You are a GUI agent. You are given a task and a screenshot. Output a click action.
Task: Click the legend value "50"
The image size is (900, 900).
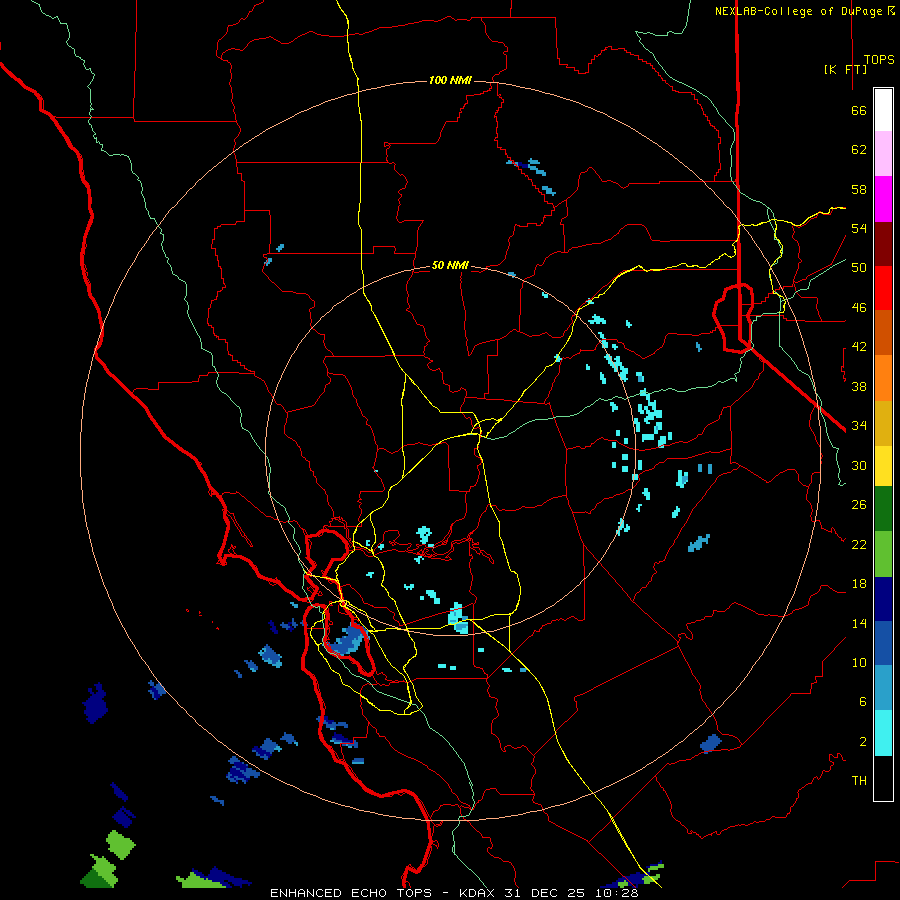pos(859,267)
